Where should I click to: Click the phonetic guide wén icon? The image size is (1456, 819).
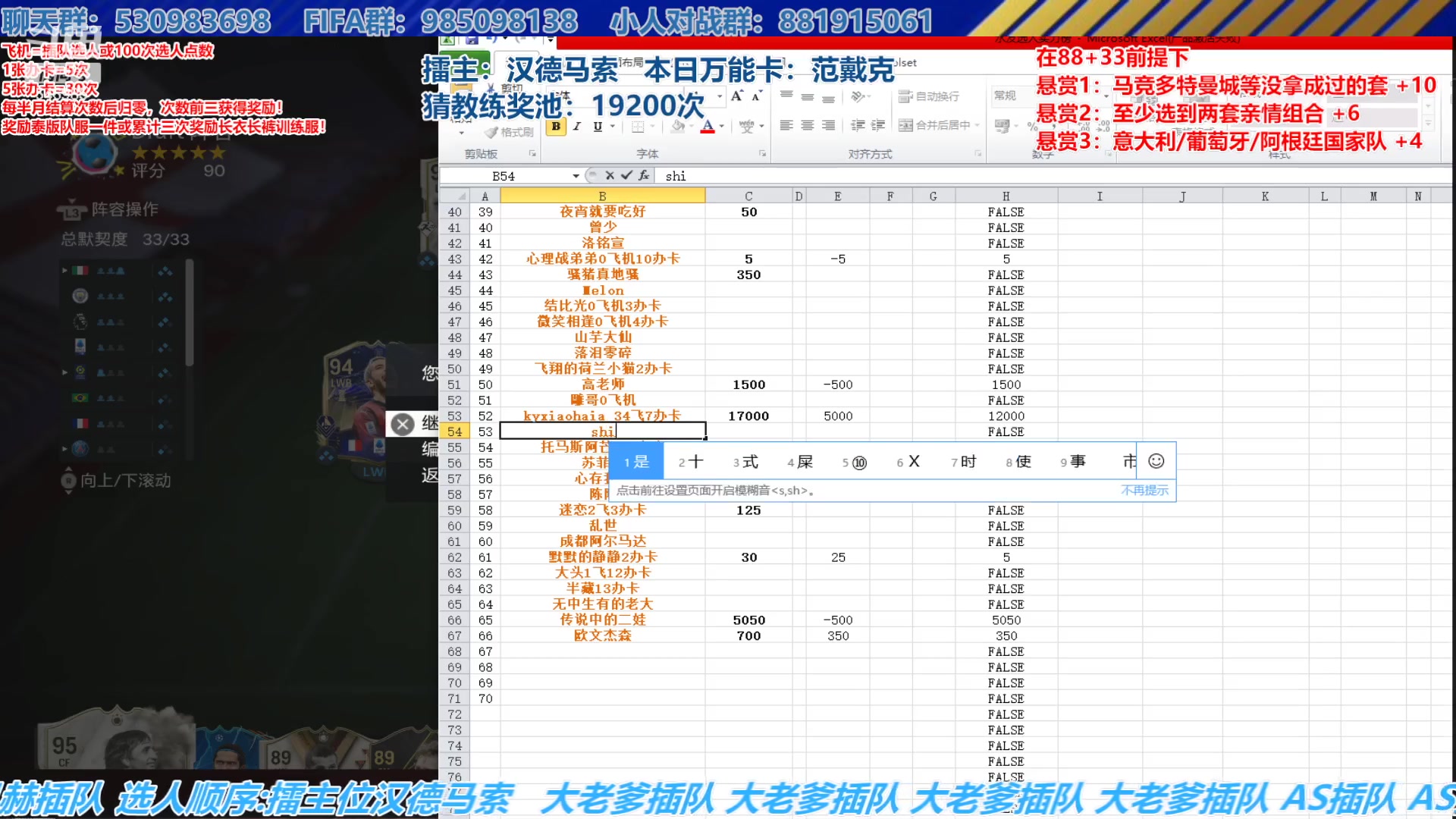[x=747, y=127]
